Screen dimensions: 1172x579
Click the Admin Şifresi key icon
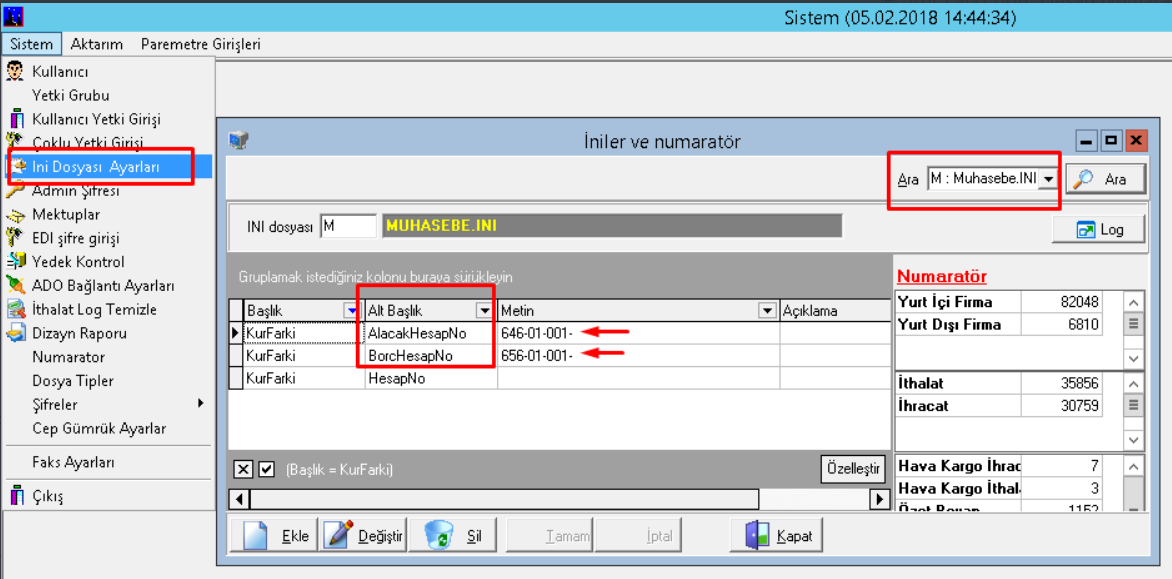pyautogui.click(x=15, y=191)
